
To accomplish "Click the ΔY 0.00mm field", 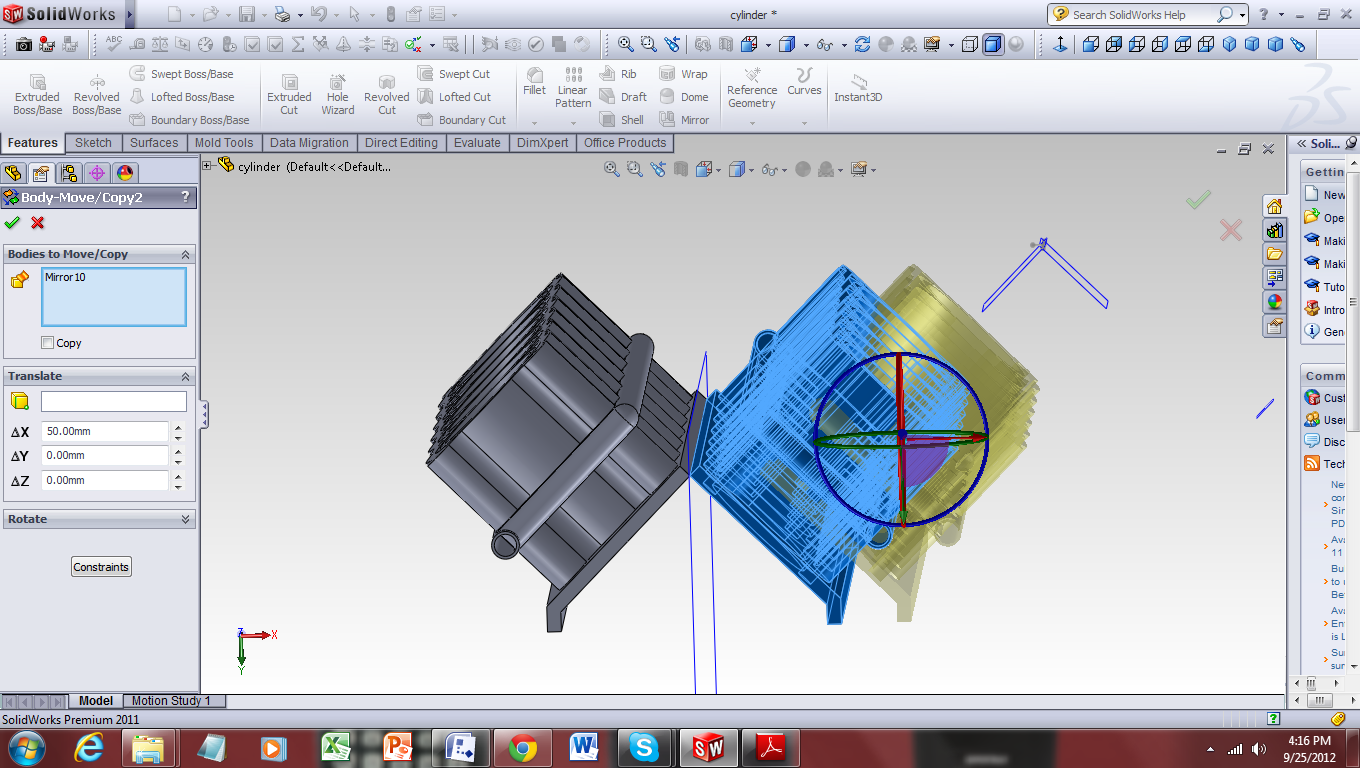I will pyautogui.click(x=105, y=456).
